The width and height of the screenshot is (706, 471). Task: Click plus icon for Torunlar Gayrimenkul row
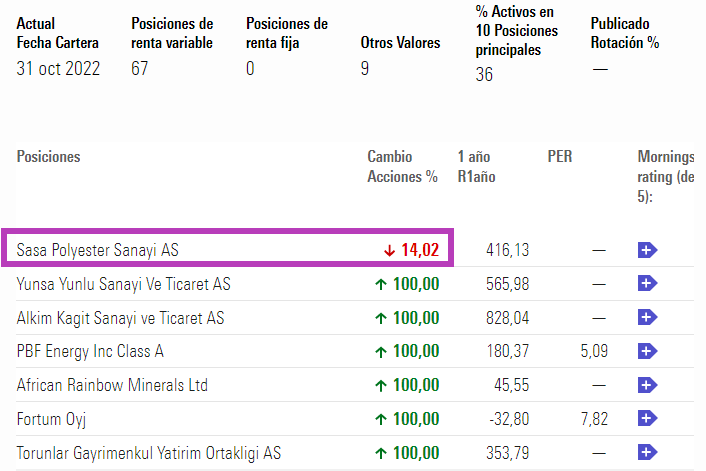[647, 453]
